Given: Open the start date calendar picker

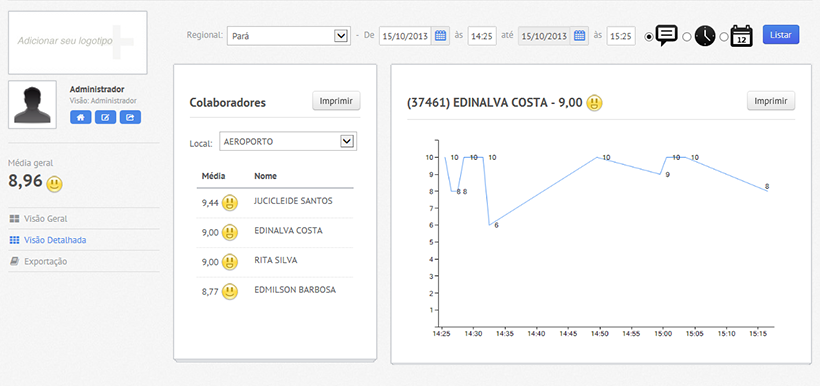Looking at the screenshot, I should click(x=440, y=36).
